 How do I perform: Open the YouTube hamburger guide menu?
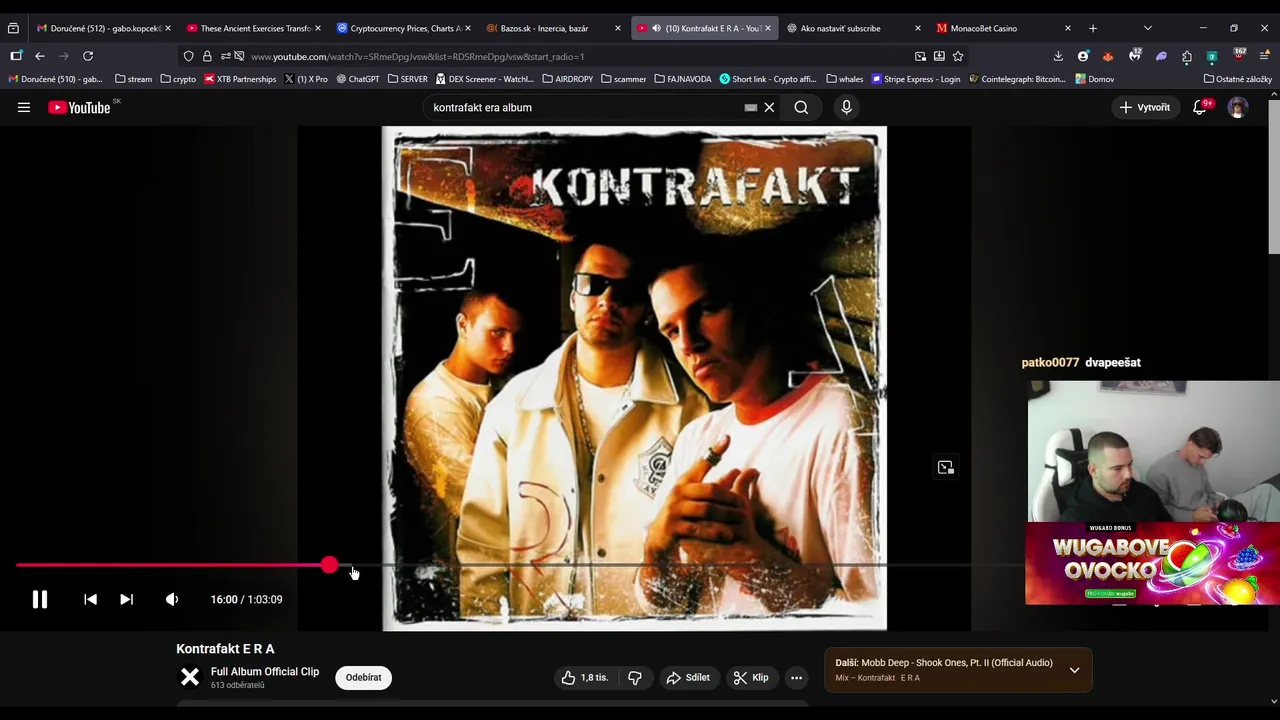coord(24,107)
